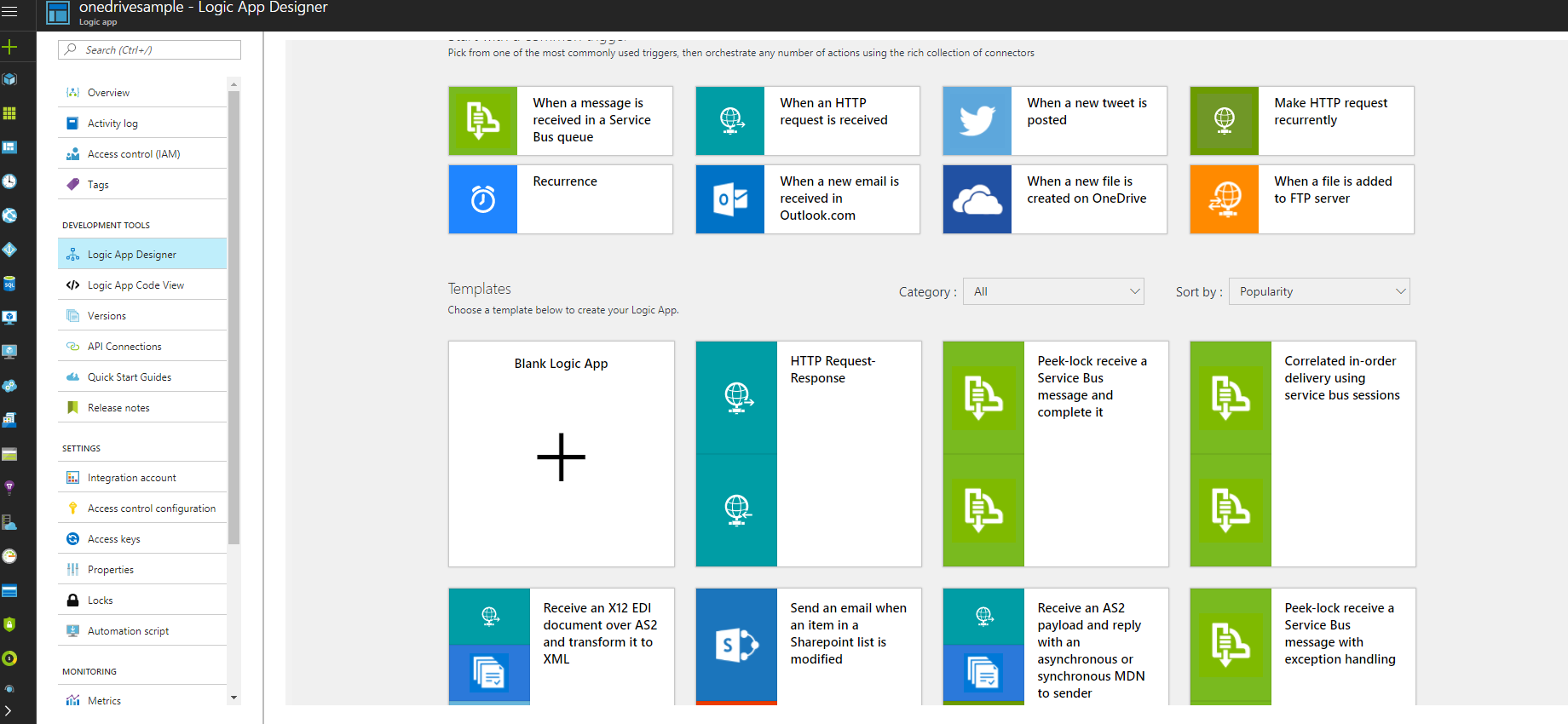Image resolution: width=1568 pixels, height=724 pixels.
Task: Open the Integration account setting
Action: (142, 478)
